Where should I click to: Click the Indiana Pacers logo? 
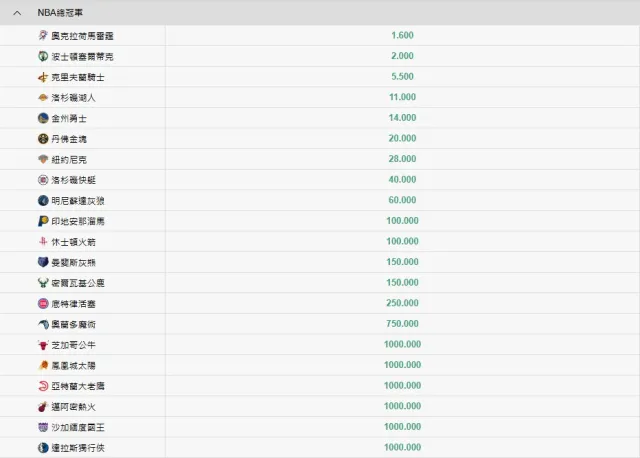(43, 221)
